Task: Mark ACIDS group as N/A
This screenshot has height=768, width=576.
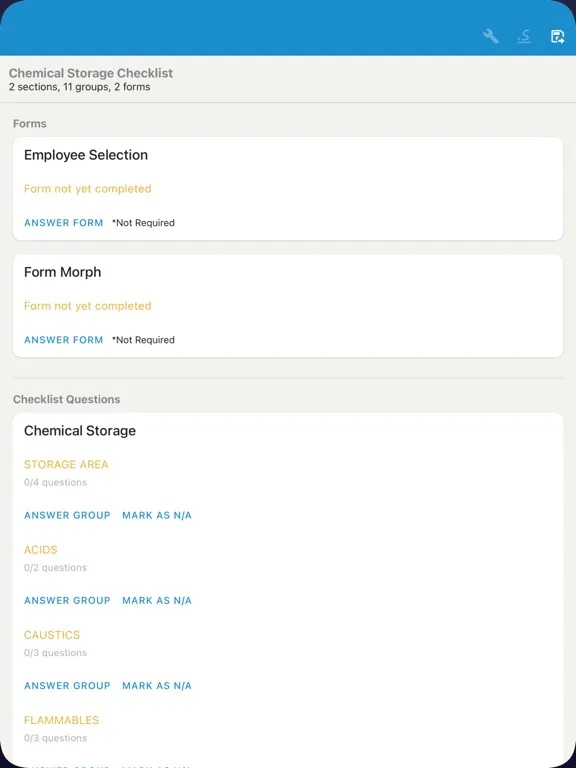Action: tap(157, 600)
